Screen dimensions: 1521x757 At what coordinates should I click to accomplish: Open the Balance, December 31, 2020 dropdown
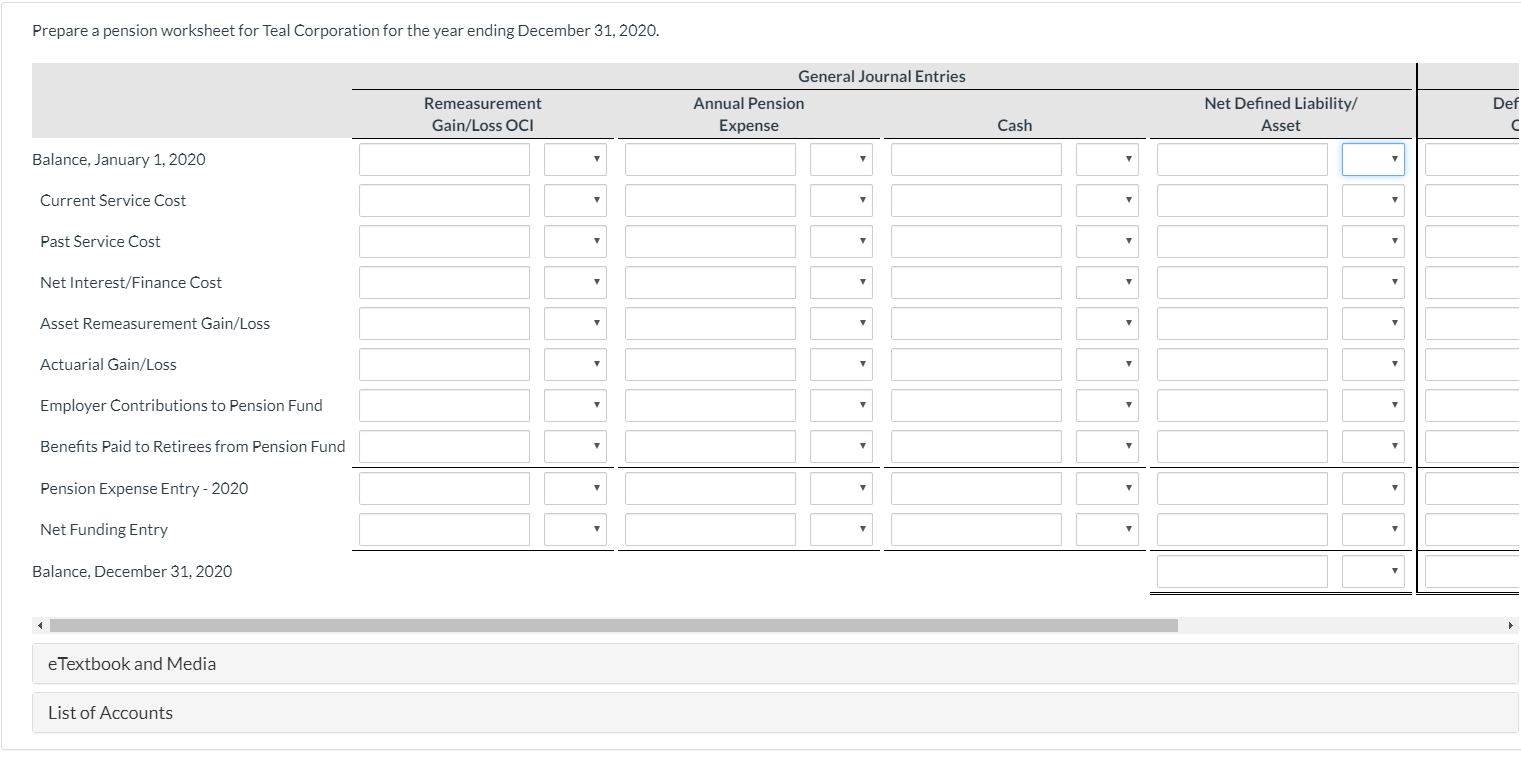1373,571
